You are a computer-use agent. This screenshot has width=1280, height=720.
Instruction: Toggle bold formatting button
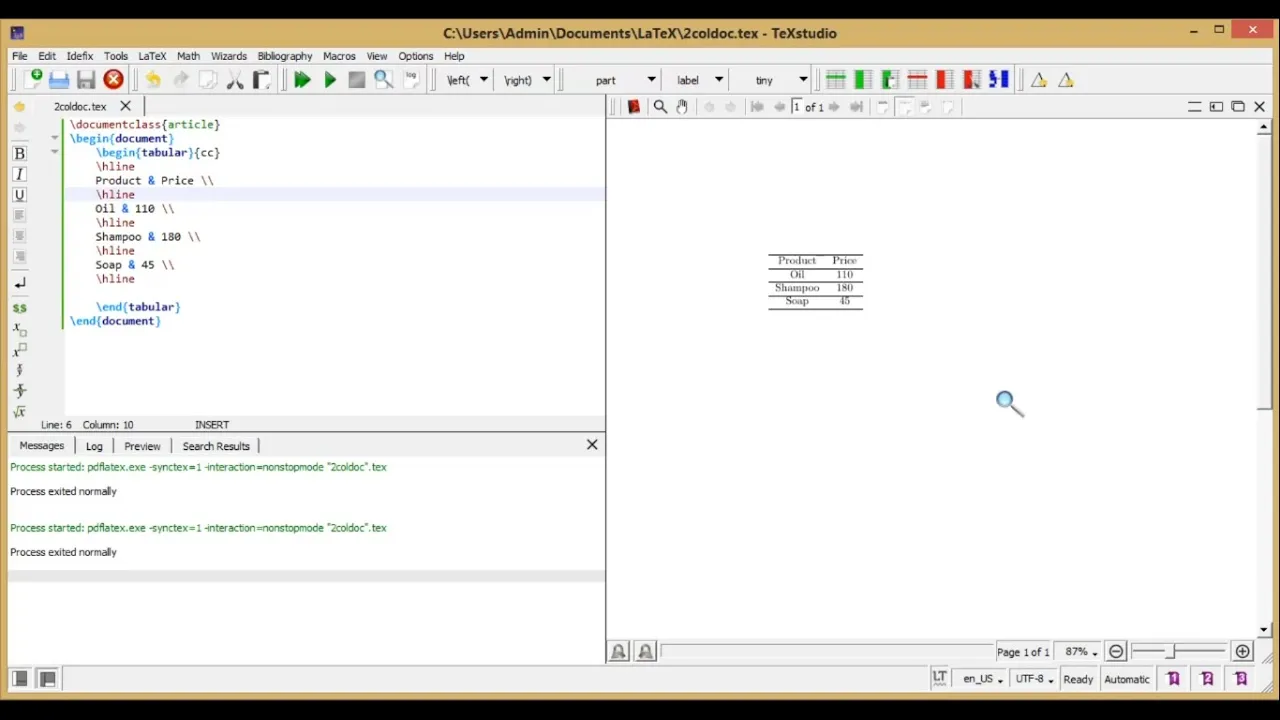tap(19, 154)
